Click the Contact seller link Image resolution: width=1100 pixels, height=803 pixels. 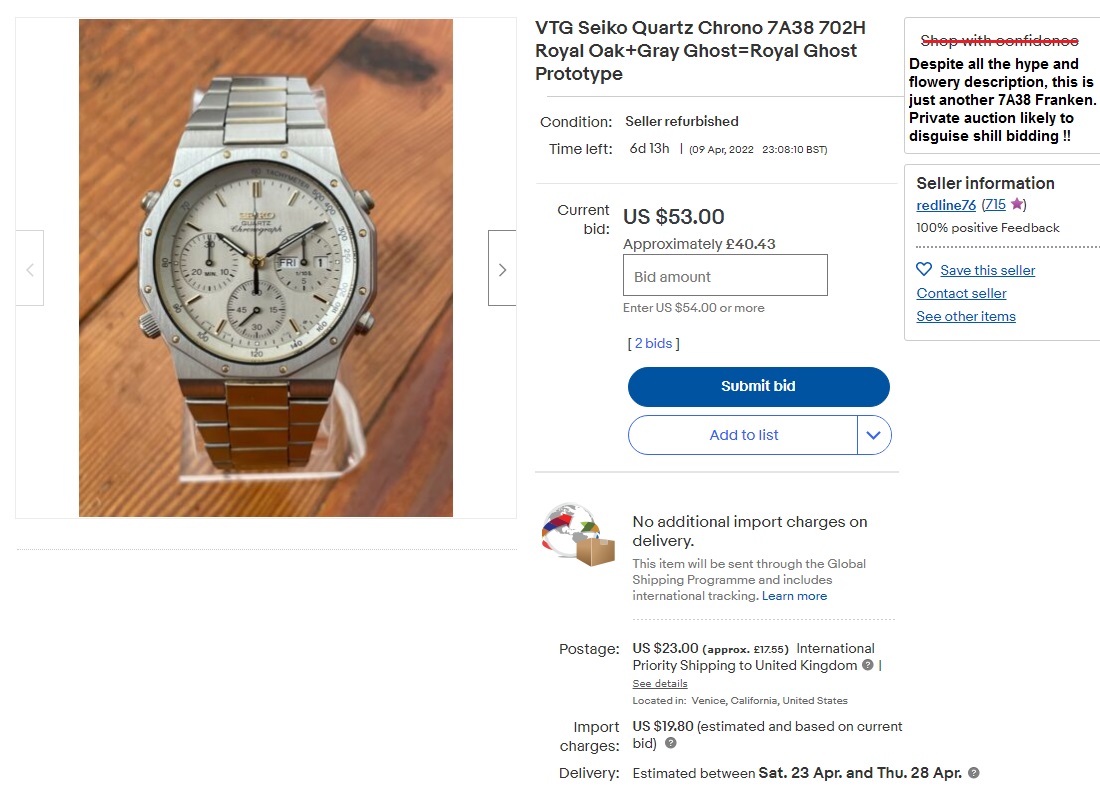[x=961, y=293]
